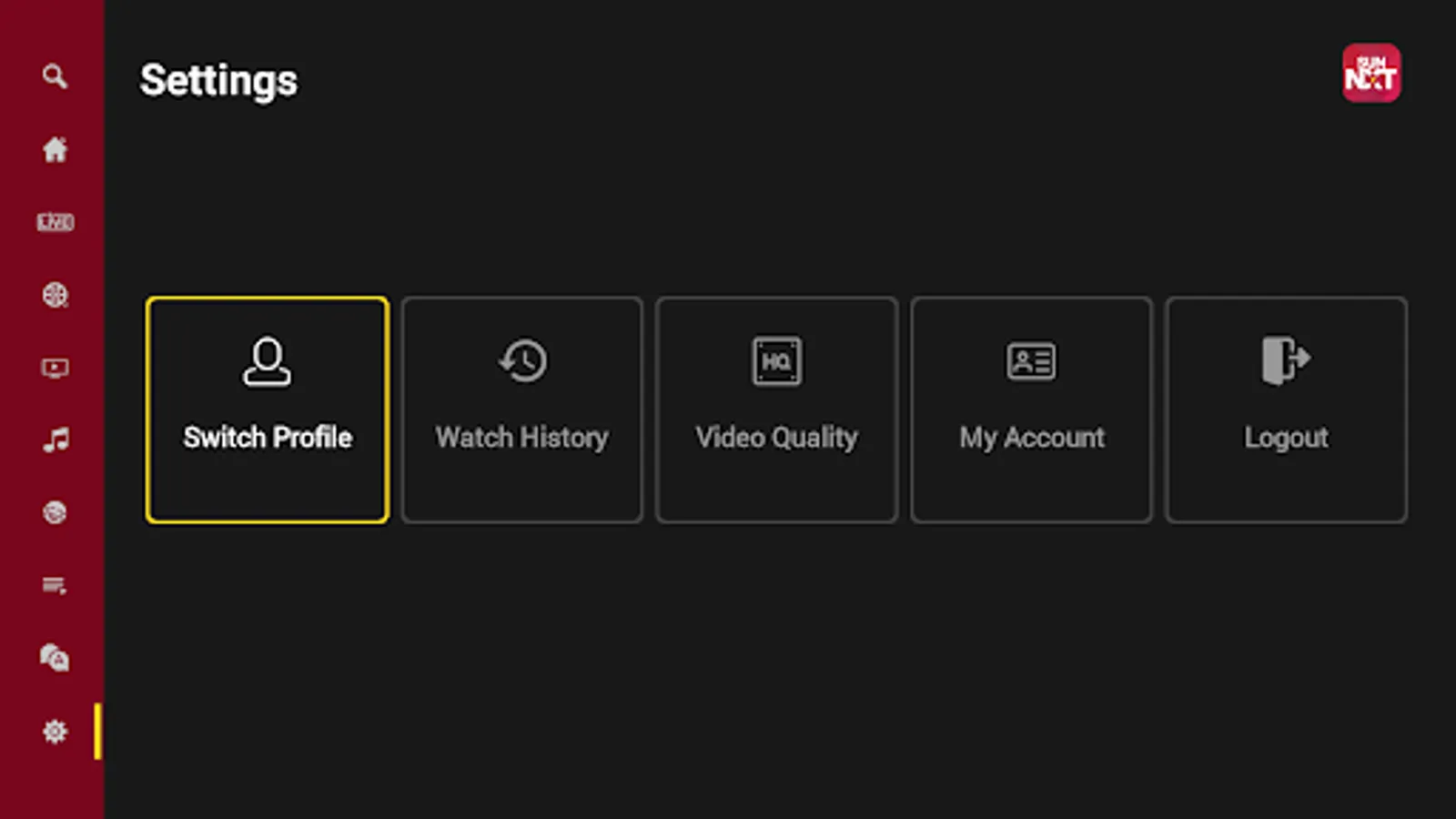Open search from the sidebar magnifier icon

(55, 76)
